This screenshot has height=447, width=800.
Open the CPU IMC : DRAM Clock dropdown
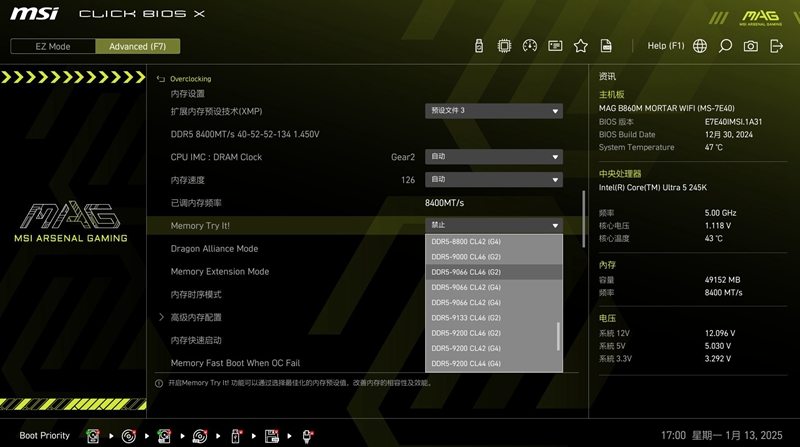(x=494, y=157)
